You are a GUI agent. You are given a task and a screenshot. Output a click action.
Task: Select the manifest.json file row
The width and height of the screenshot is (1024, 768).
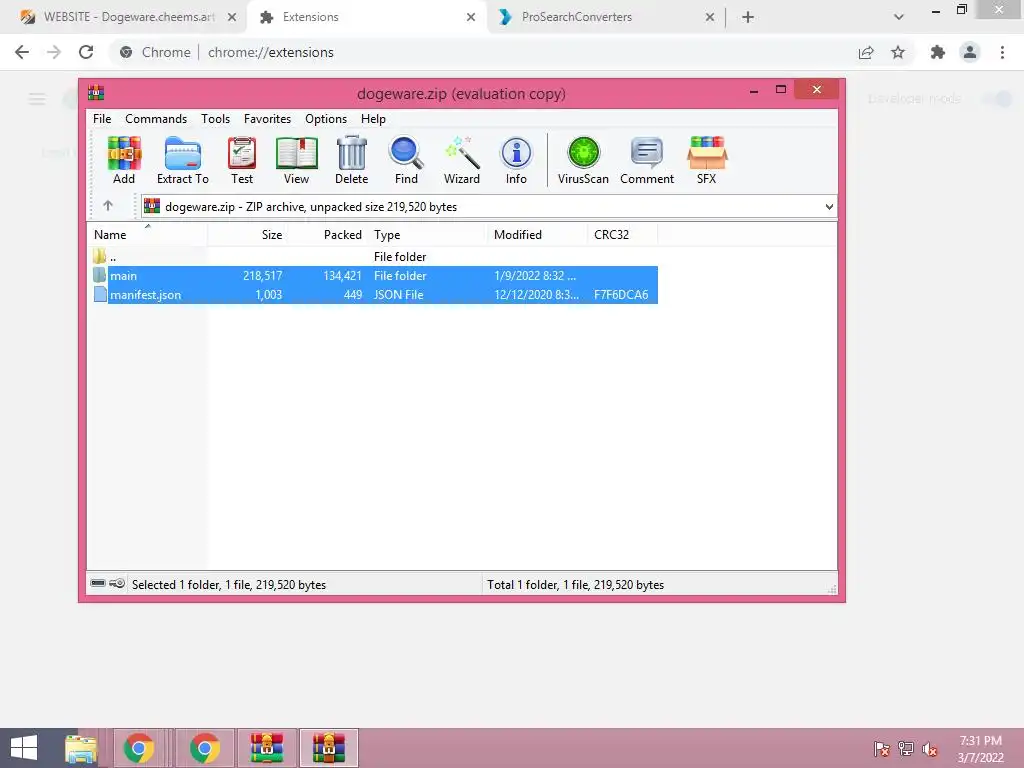click(x=373, y=295)
